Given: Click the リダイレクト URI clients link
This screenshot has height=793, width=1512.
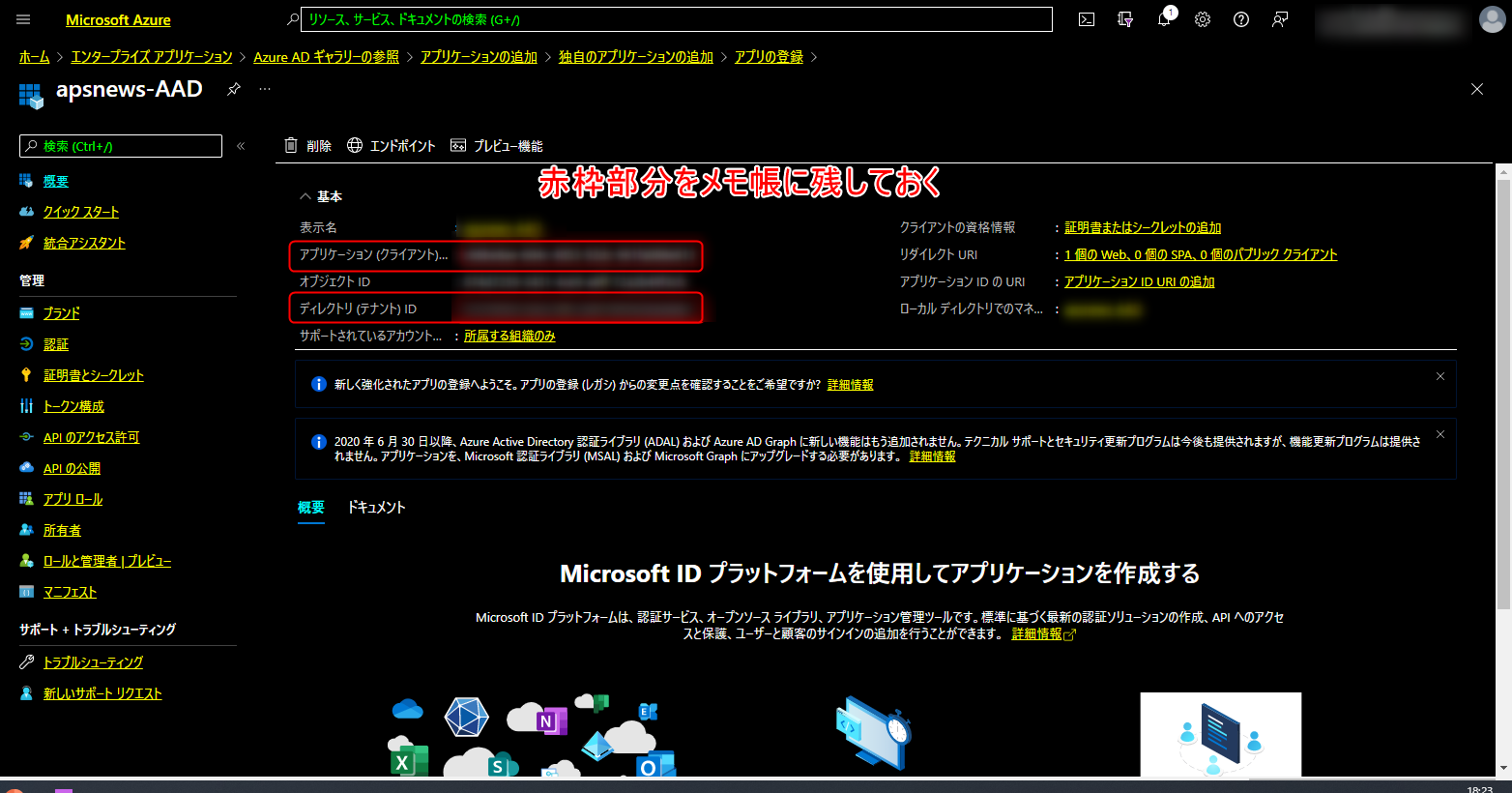Looking at the screenshot, I should (x=1201, y=254).
